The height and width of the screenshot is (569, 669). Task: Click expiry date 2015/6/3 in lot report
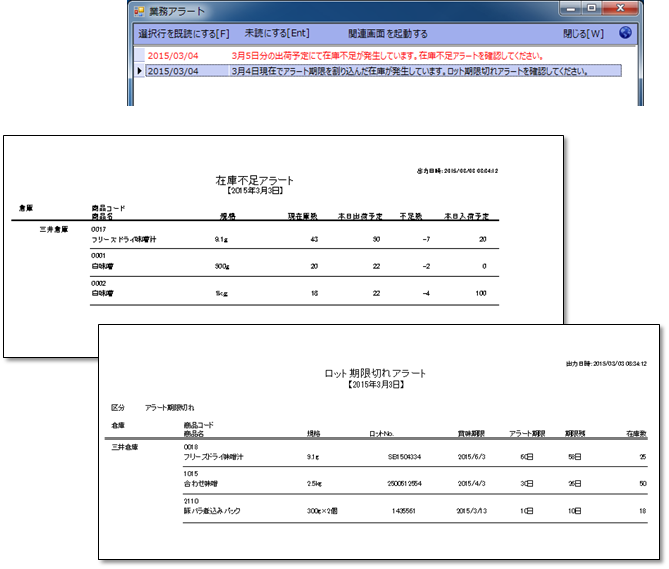pyautogui.click(x=471, y=457)
